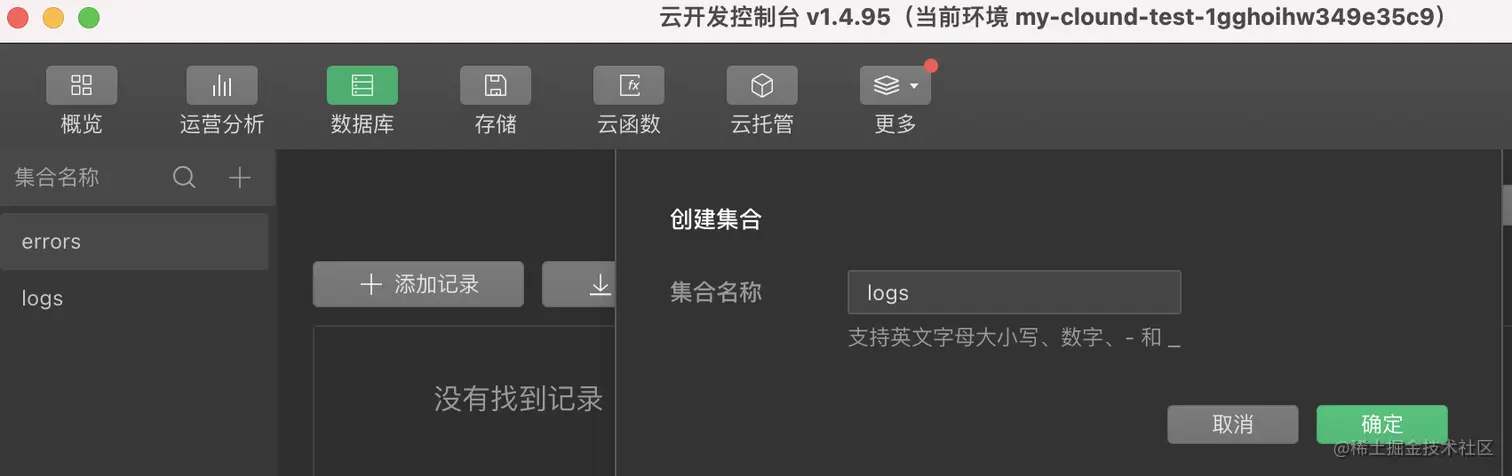Open the 概览 overview icon

tap(81, 86)
